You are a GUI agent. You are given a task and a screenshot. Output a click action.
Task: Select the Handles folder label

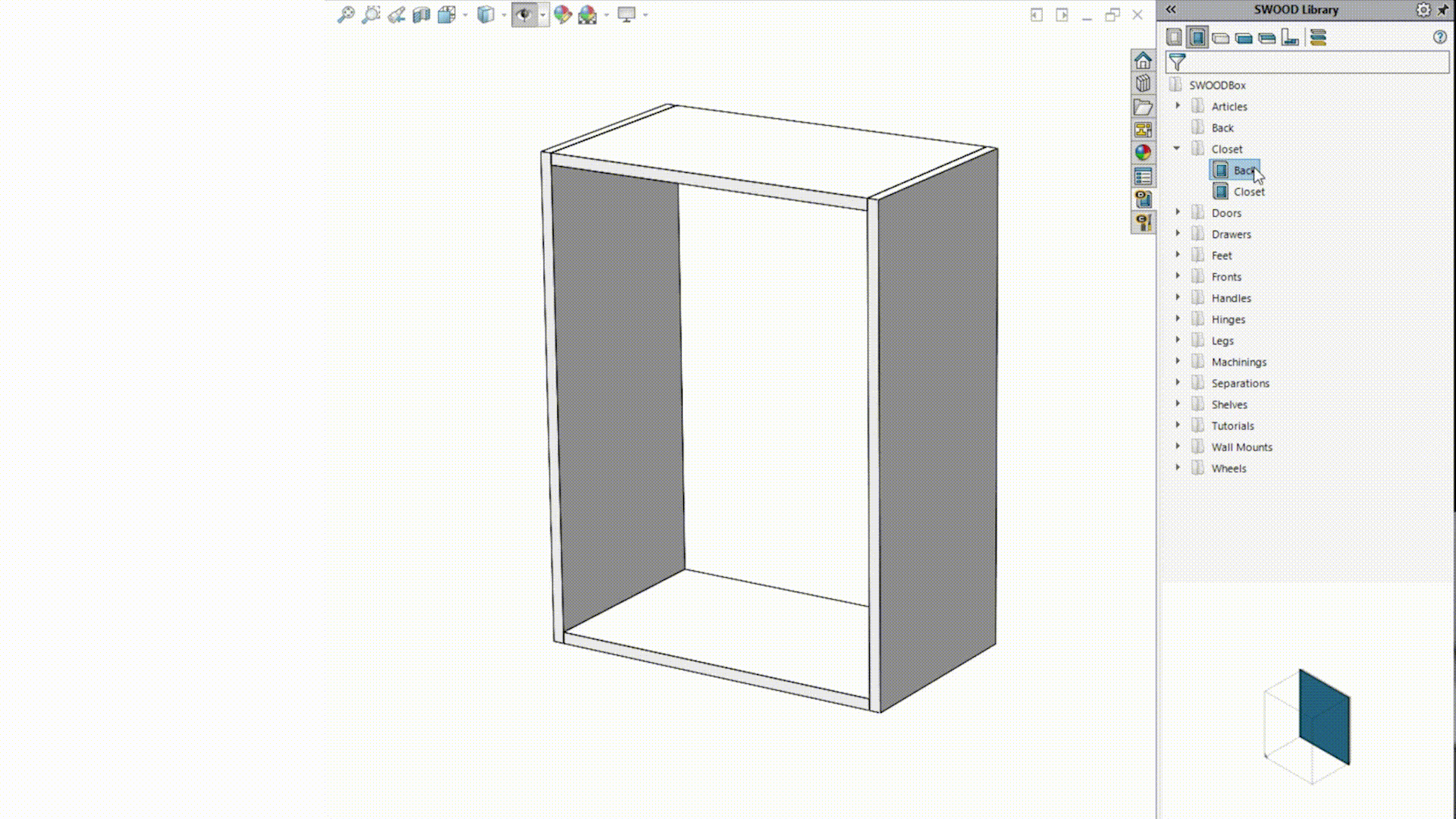pos(1231,298)
